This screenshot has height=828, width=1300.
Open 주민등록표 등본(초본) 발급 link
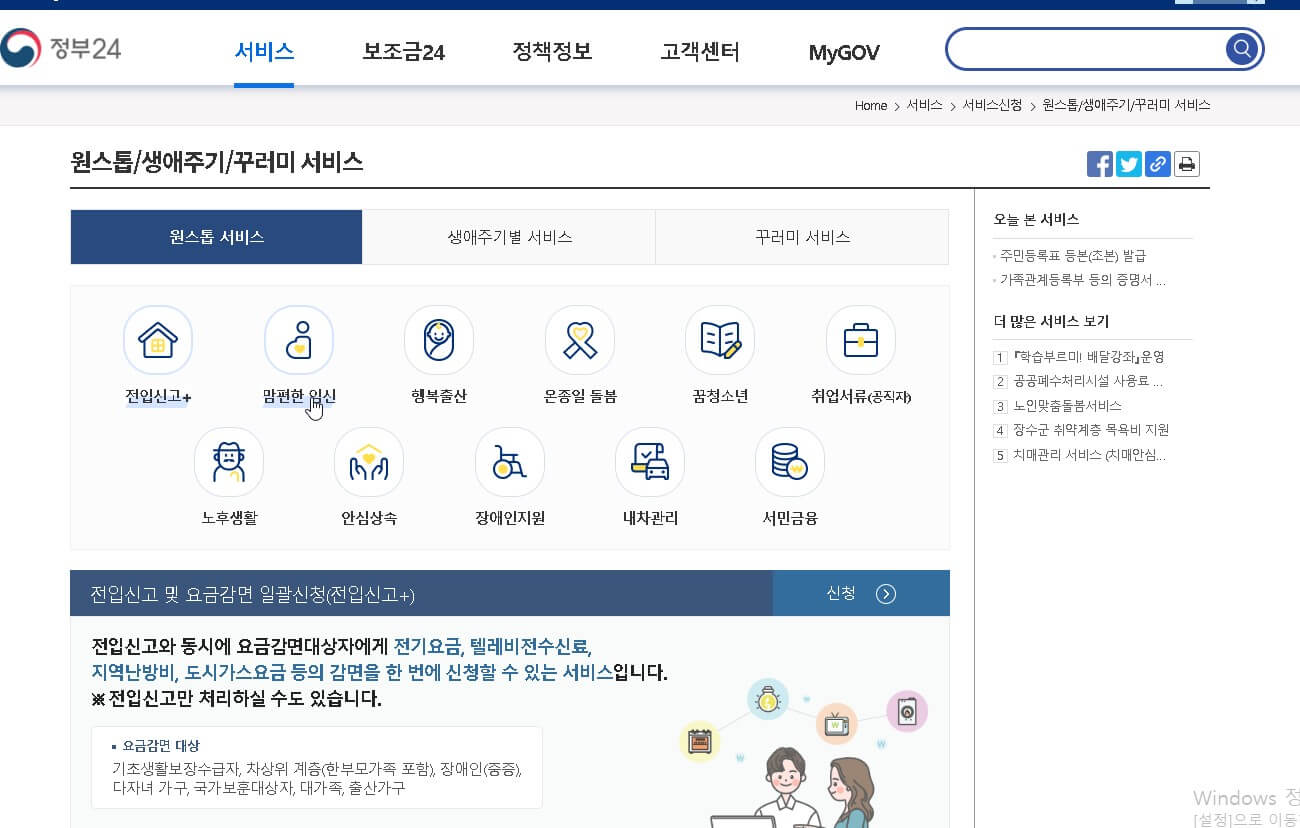pos(1071,256)
